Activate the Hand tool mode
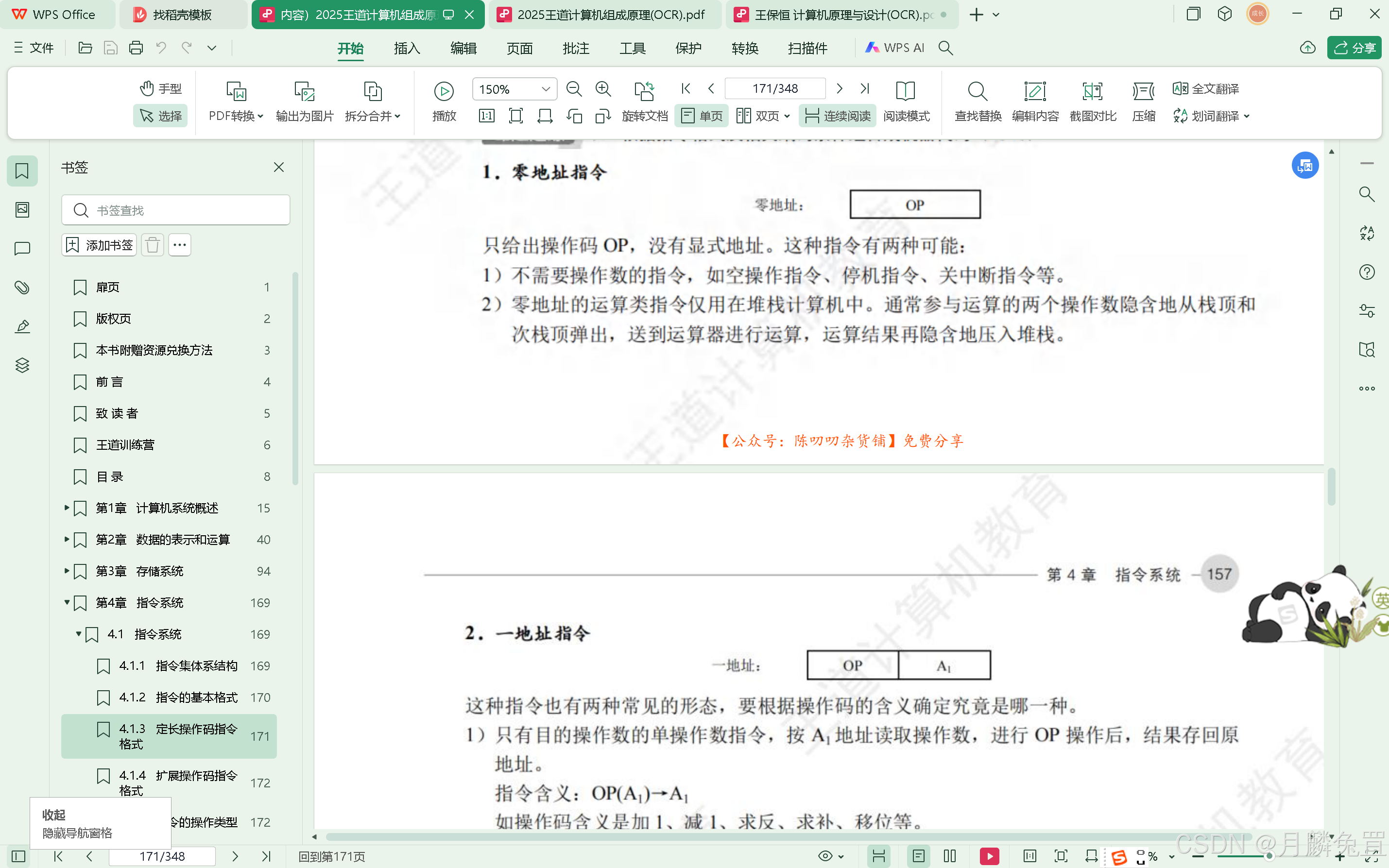 (x=161, y=88)
